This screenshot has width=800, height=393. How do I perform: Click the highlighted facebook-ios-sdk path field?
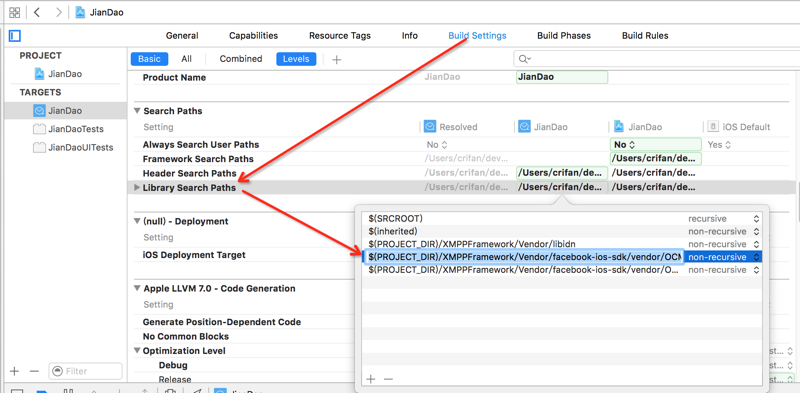click(524, 257)
